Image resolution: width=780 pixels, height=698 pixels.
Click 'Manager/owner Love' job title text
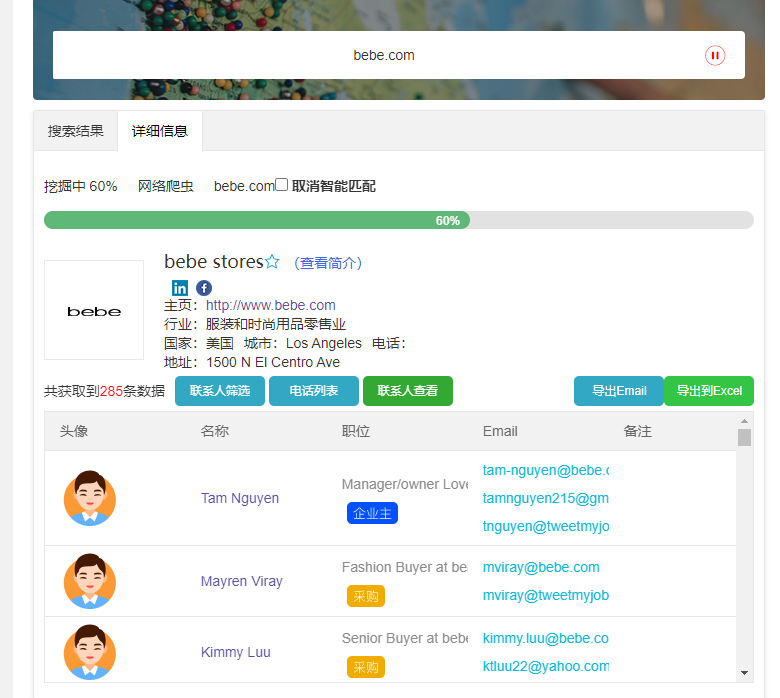pos(405,484)
